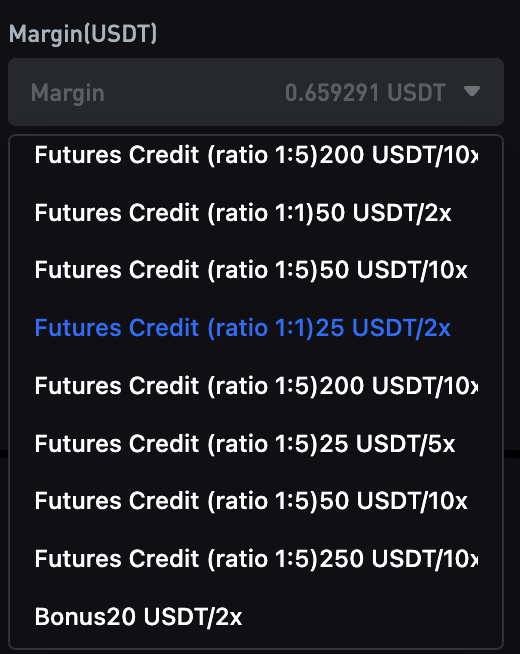520x654 pixels.
Task: Collapse the list with the Margin caret arrow
Action: point(472,91)
